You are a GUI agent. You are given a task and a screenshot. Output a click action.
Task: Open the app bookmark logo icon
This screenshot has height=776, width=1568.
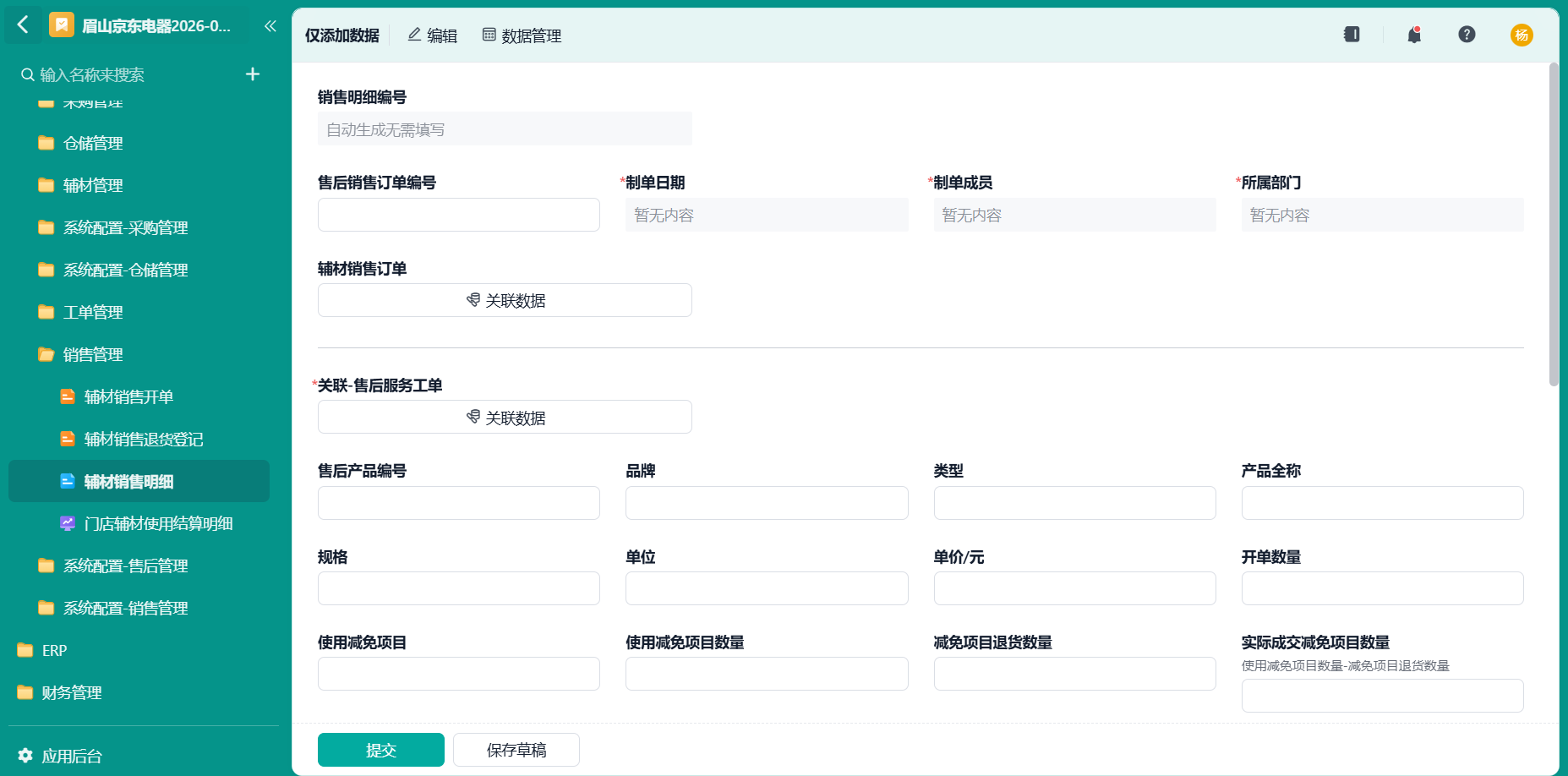click(62, 25)
